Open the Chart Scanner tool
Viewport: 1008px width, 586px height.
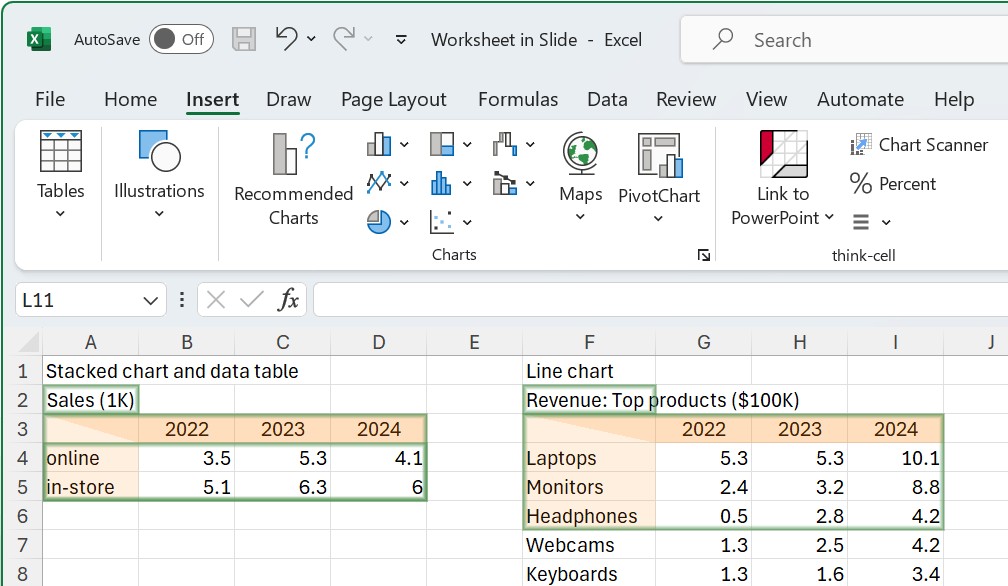[919, 145]
